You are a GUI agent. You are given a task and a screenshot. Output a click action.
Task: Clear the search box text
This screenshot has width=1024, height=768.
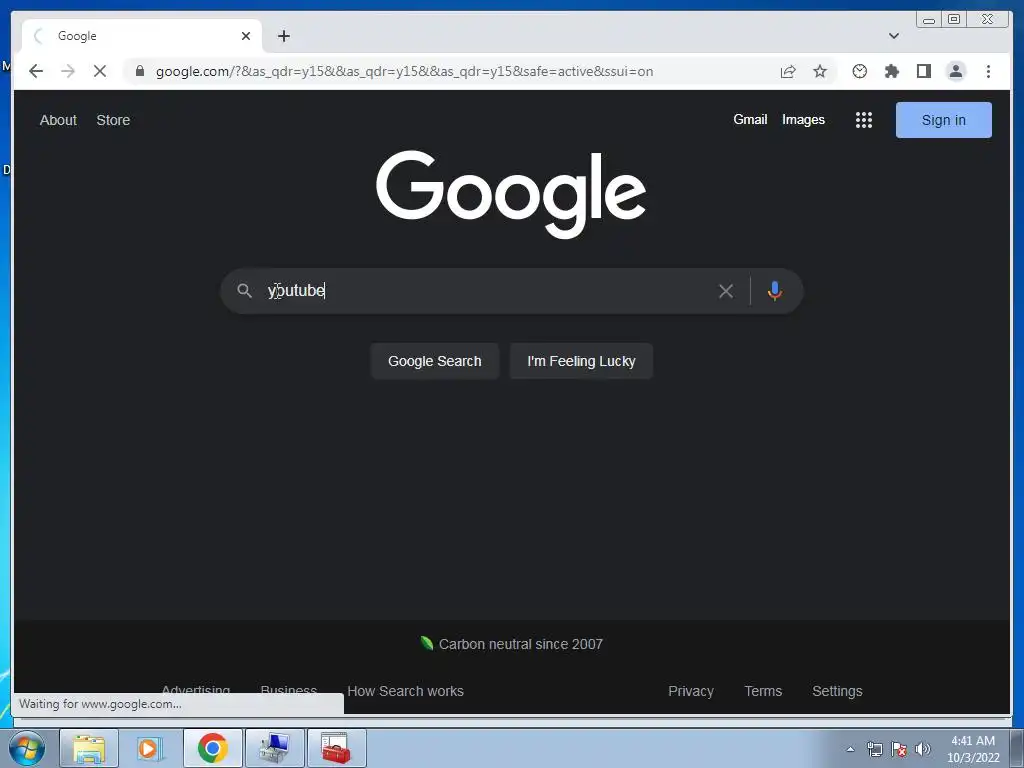(x=726, y=291)
